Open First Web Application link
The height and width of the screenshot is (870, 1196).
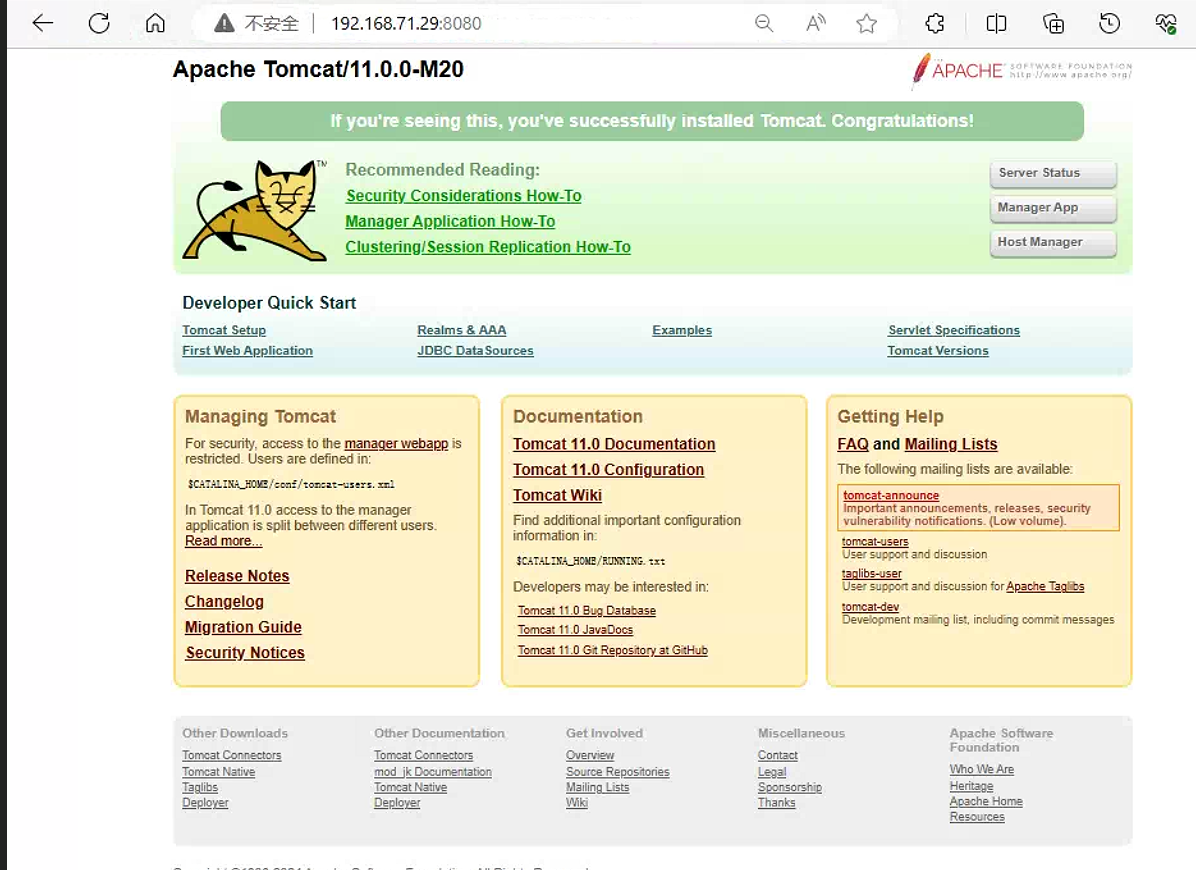(247, 351)
